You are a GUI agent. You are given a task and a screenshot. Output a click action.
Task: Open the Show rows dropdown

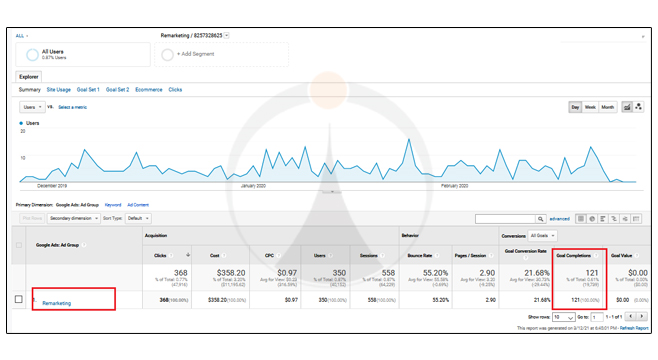(563, 317)
